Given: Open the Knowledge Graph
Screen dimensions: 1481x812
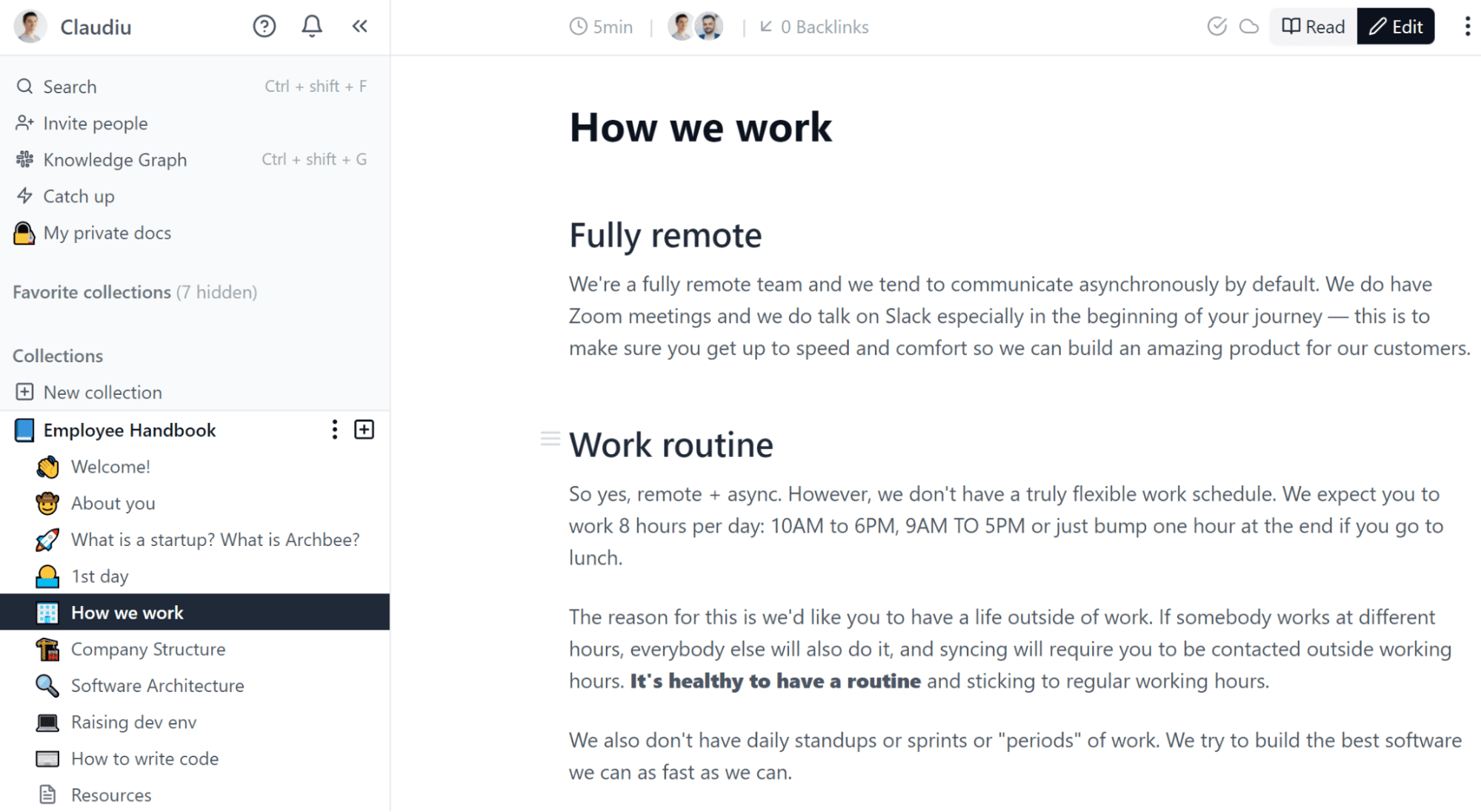Looking at the screenshot, I should click(x=115, y=159).
